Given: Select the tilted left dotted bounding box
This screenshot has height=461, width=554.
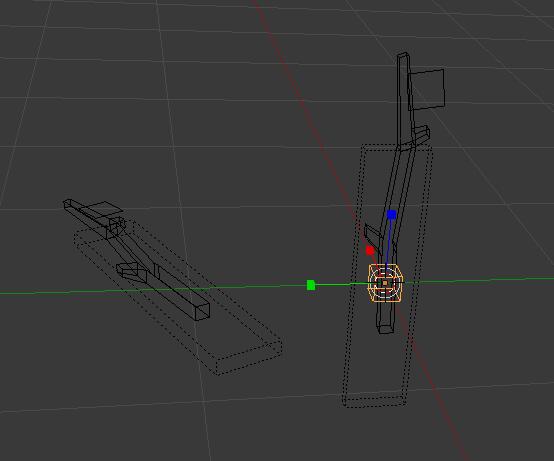Looking at the screenshot, I should point(178,297).
